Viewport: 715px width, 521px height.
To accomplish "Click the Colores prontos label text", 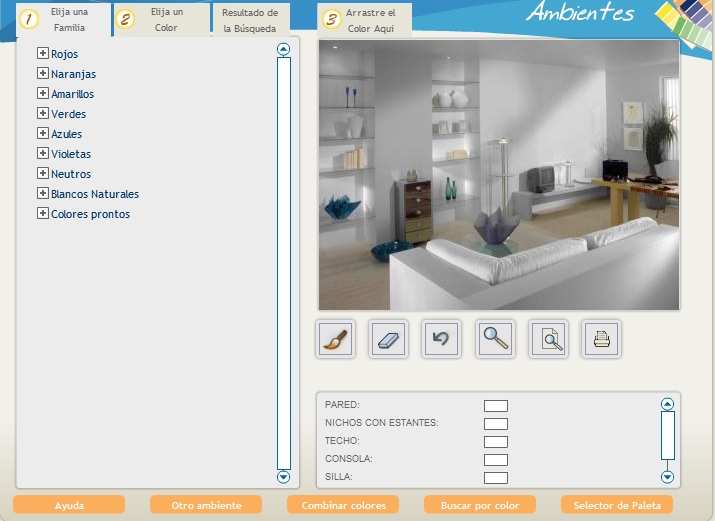I will [90, 214].
